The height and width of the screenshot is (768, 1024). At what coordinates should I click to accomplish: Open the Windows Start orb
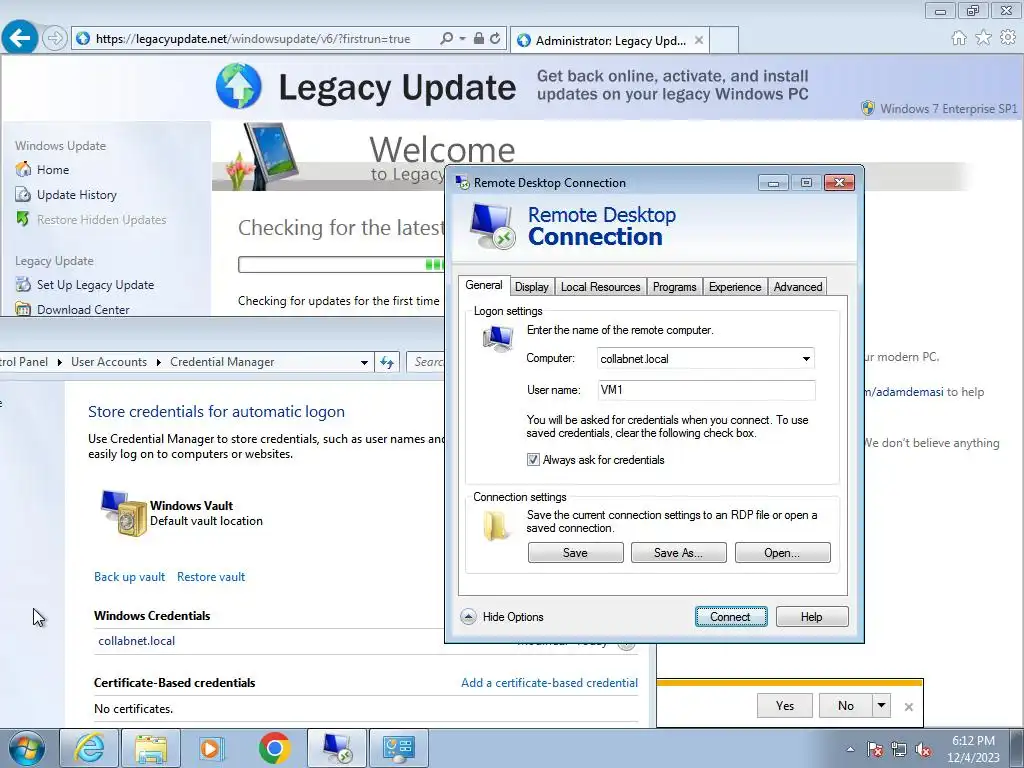point(27,748)
